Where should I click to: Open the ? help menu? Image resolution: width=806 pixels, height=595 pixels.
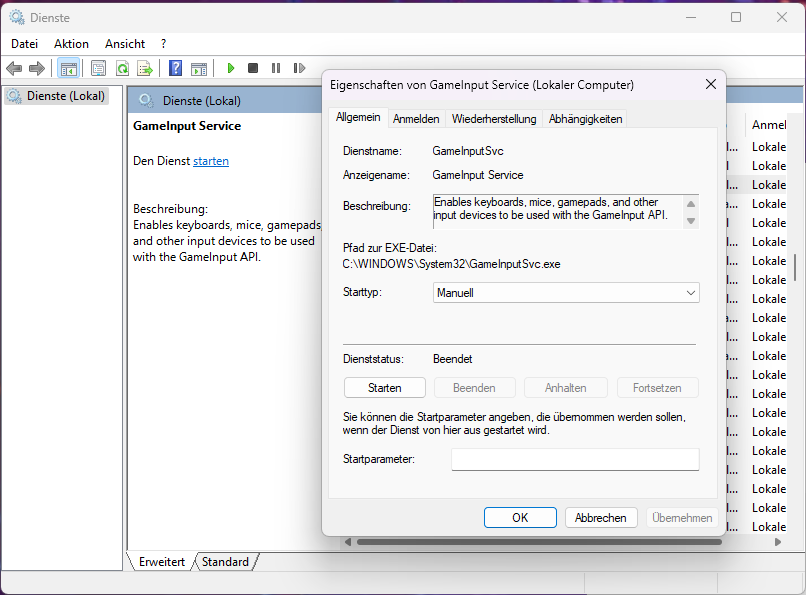[163, 44]
